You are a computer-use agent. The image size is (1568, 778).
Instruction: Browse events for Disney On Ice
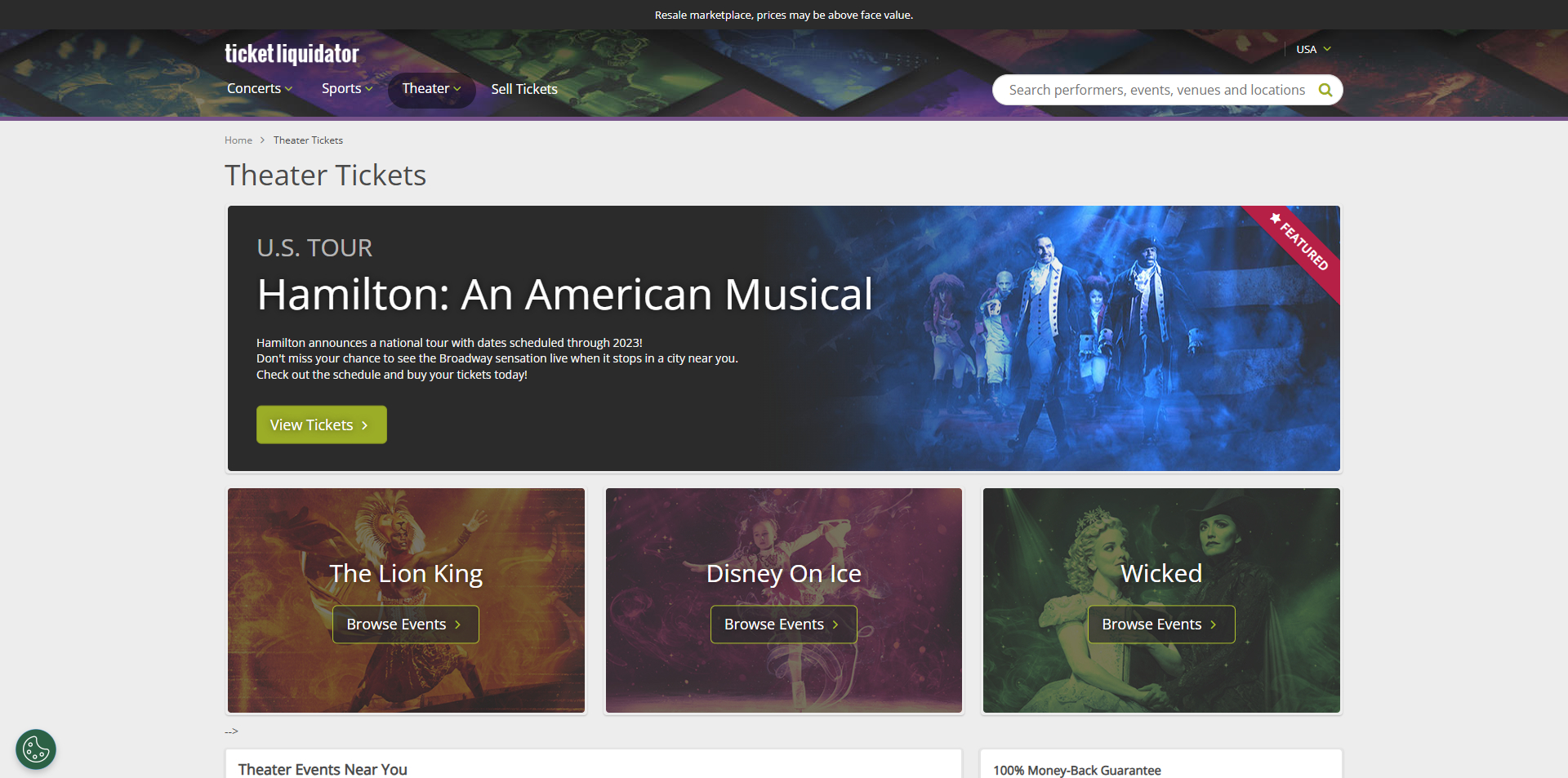click(783, 625)
